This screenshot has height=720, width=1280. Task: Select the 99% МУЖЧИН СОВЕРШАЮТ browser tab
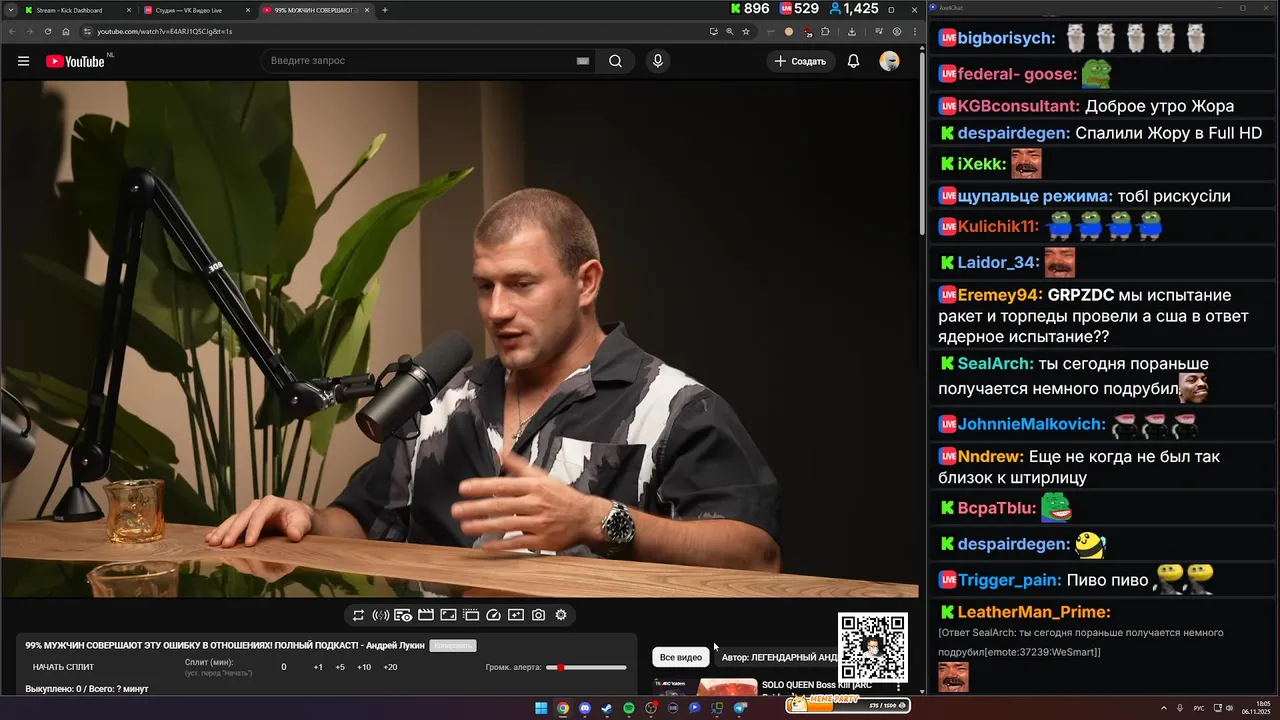point(315,10)
